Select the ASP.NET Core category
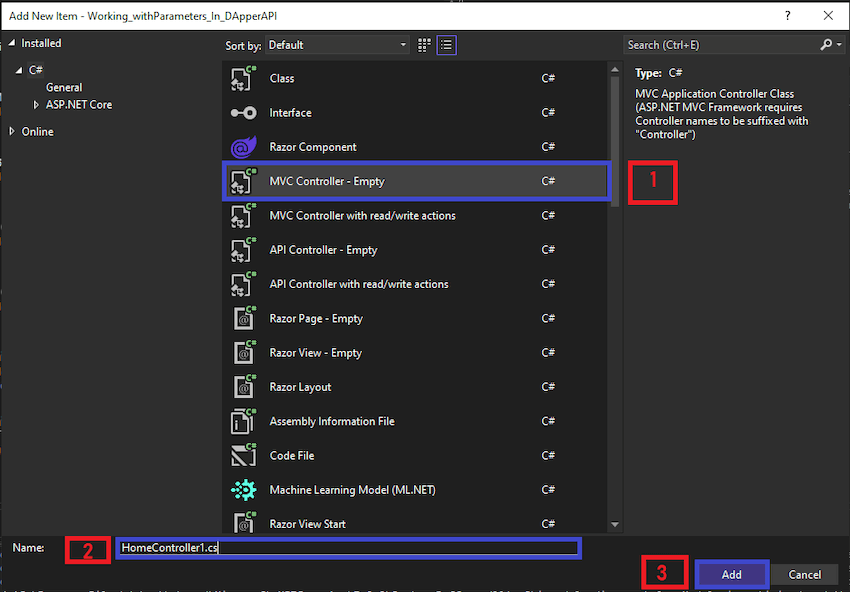The width and height of the screenshot is (850, 592). click(x=79, y=105)
